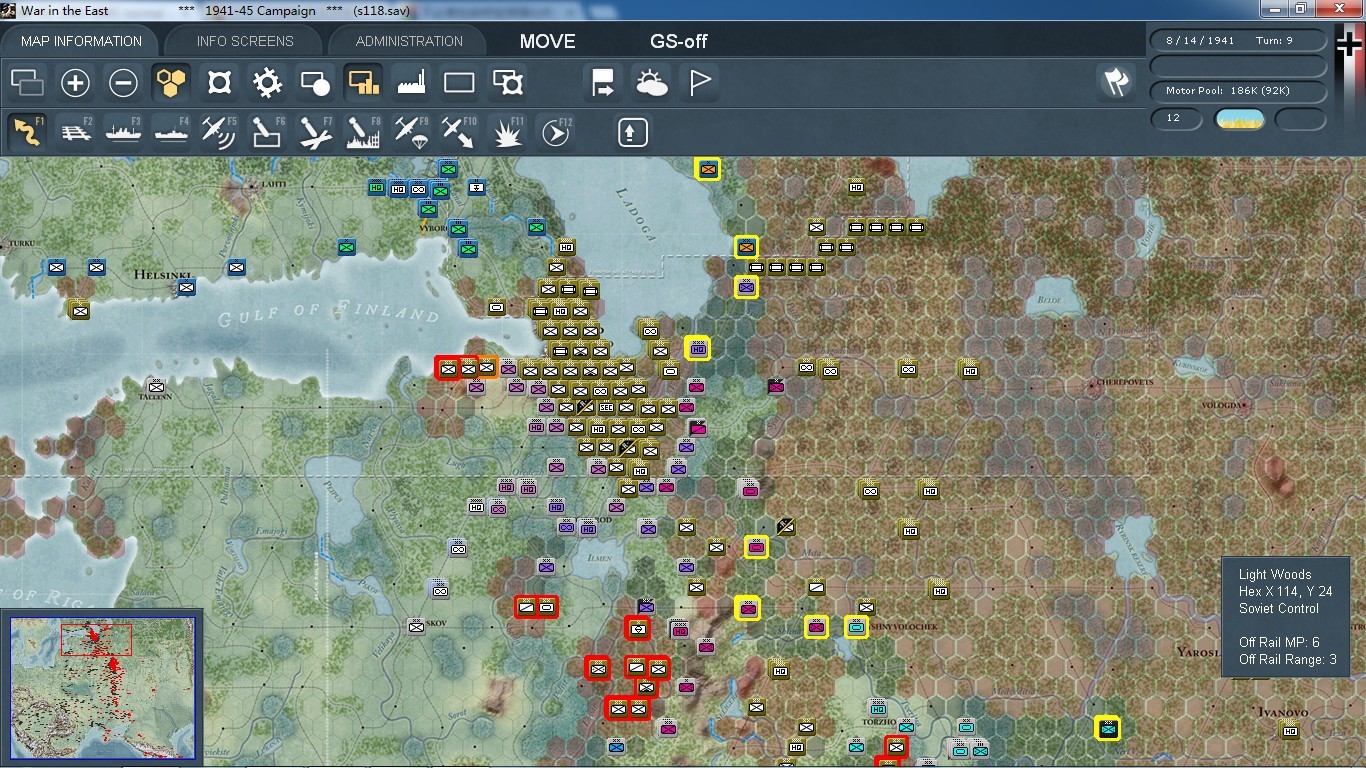Click the date and Turn 9 field
The image size is (1366, 768).
tap(1239, 41)
